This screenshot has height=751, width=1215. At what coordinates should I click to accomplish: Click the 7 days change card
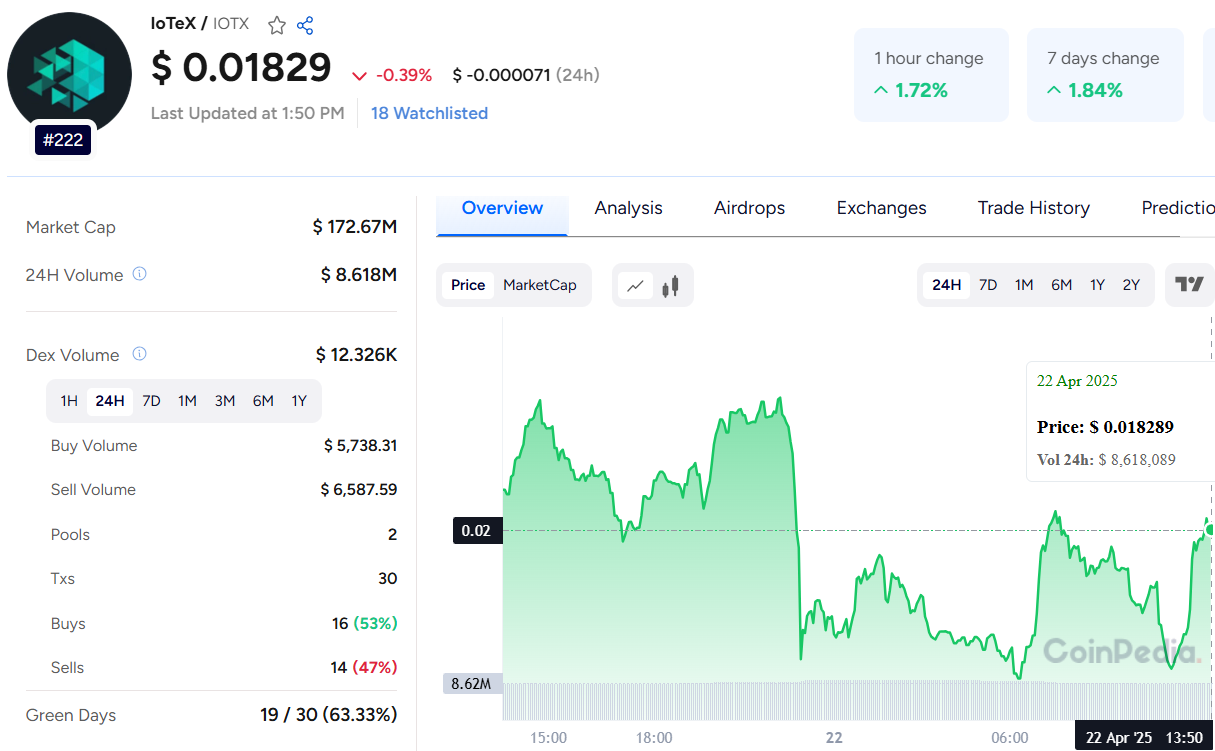[x=1104, y=75]
